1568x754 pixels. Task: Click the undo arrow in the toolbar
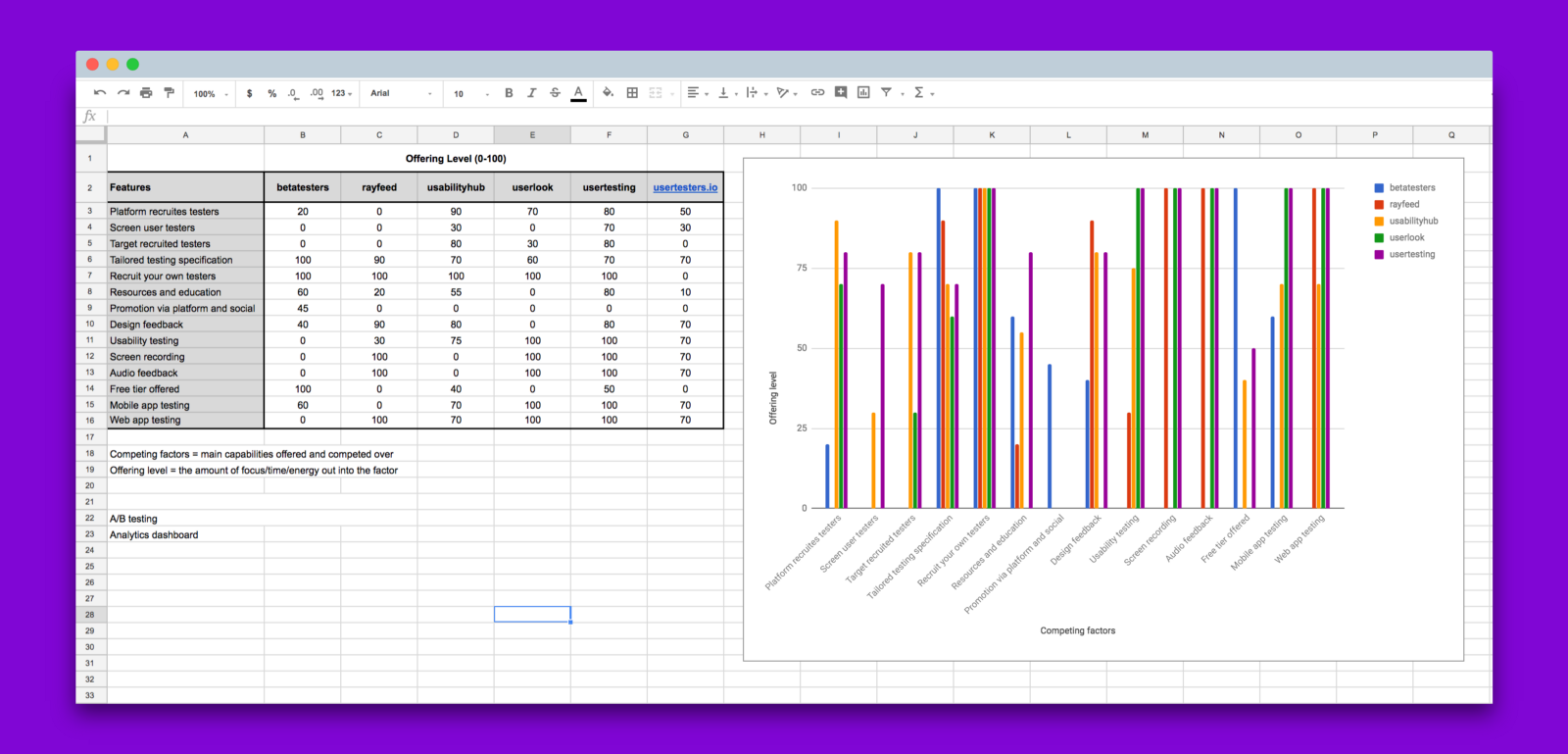[x=100, y=93]
